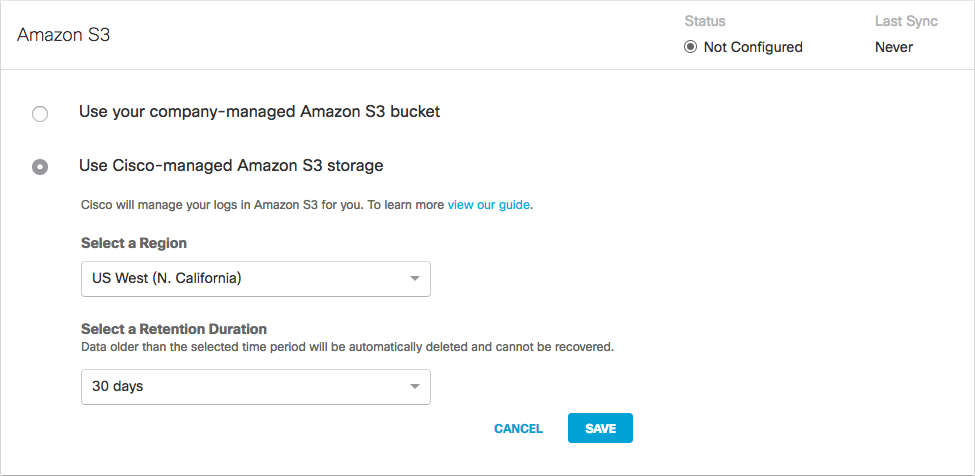Click the Status column header
Image resolution: width=975 pixels, height=476 pixels.
(x=705, y=21)
